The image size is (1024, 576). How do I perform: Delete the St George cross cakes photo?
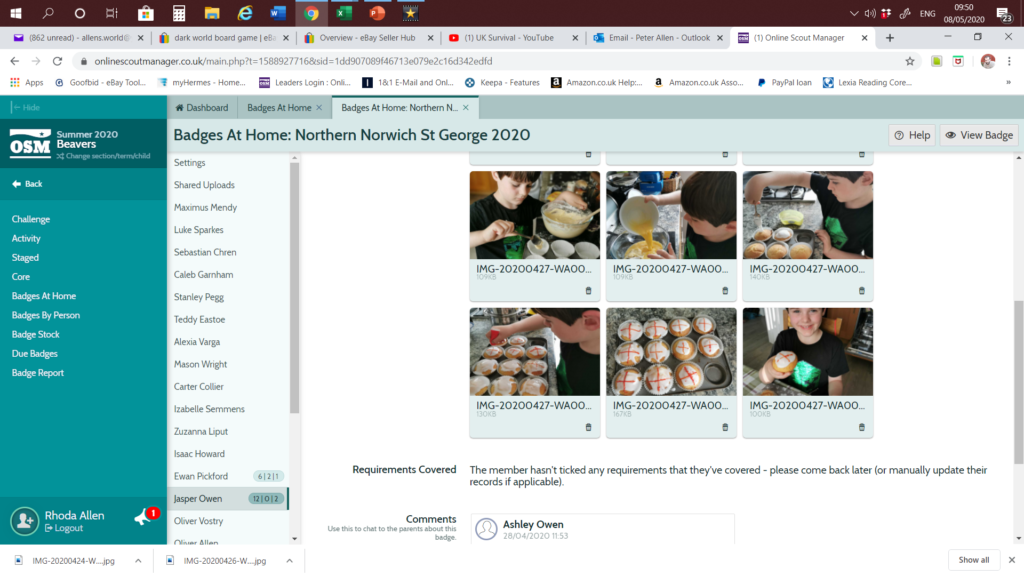click(725, 427)
